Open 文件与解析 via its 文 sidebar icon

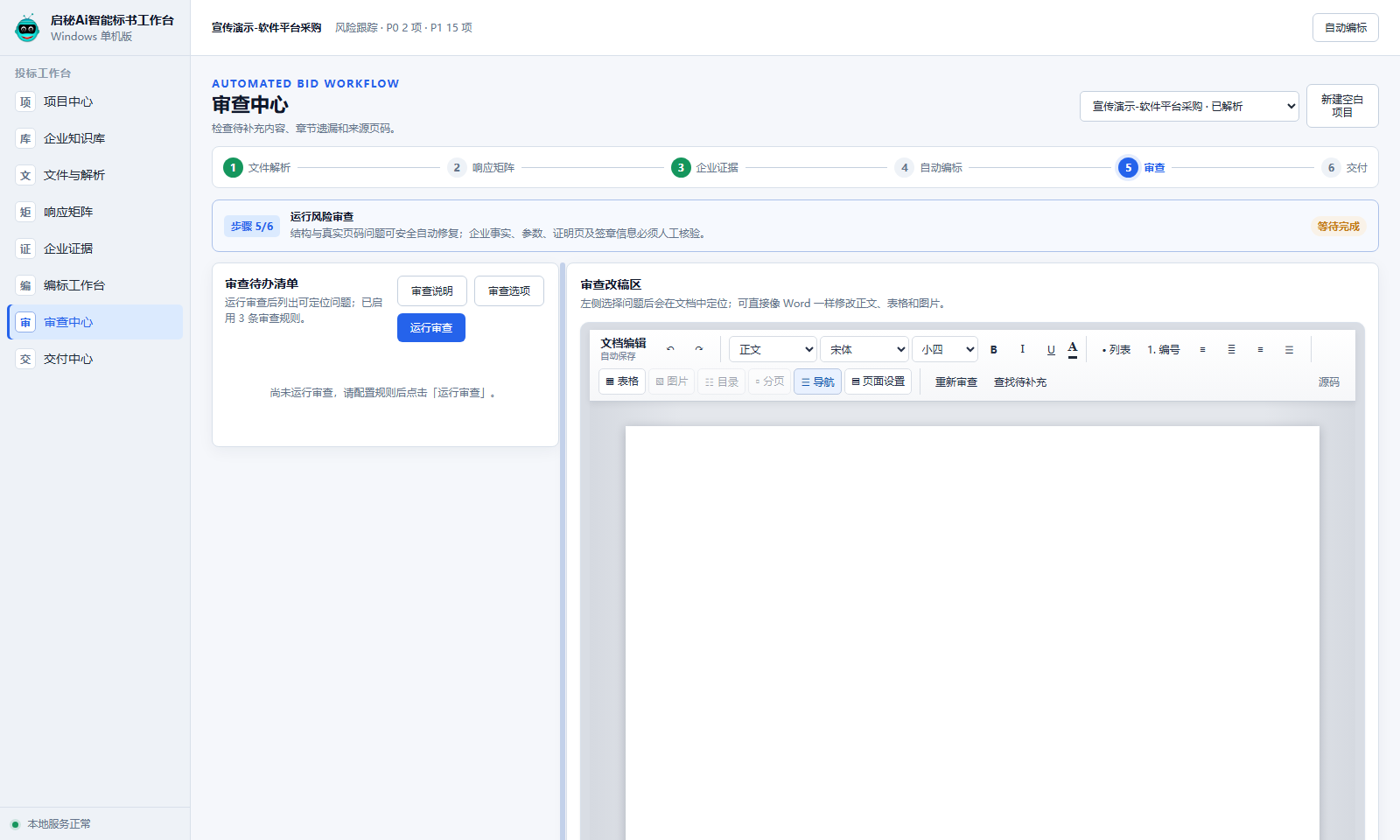[25, 175]
